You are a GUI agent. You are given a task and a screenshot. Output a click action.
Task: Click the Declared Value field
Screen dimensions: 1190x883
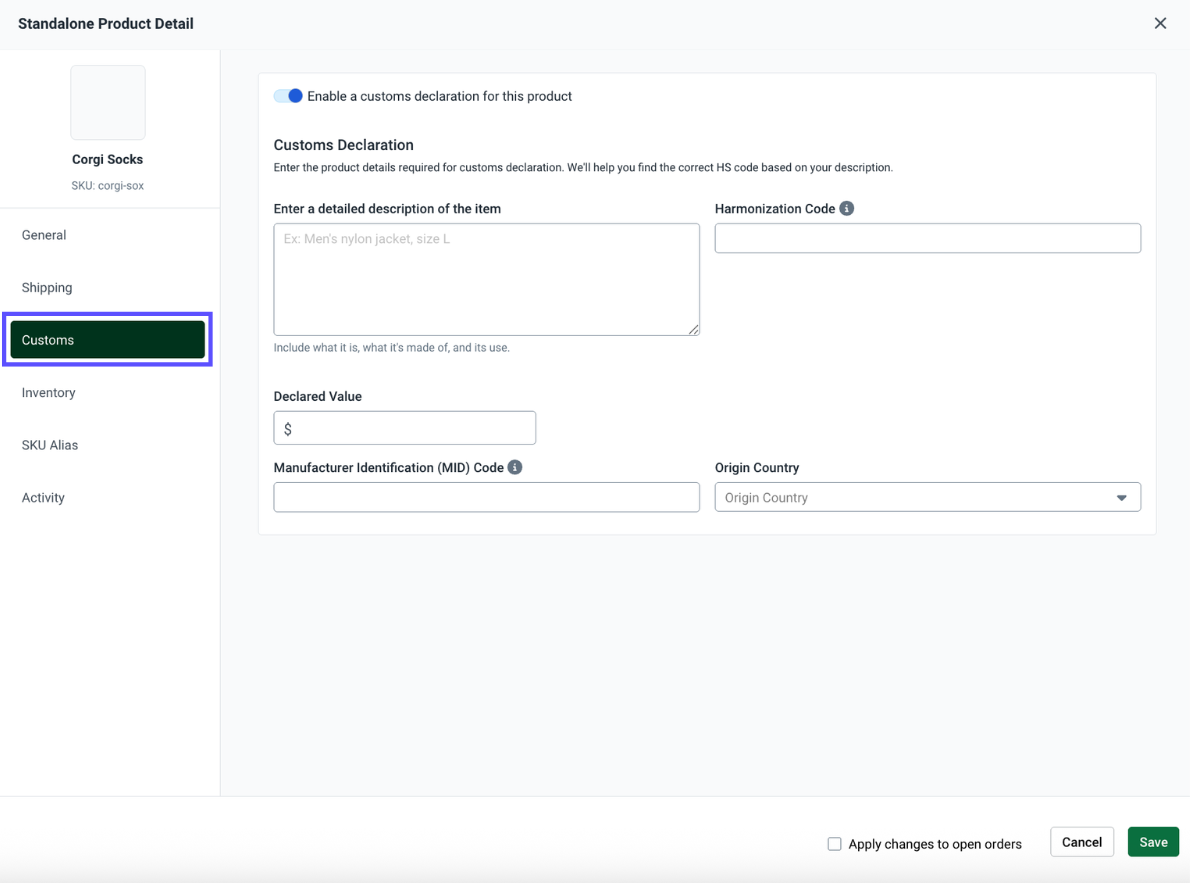(x=405, y=428)
